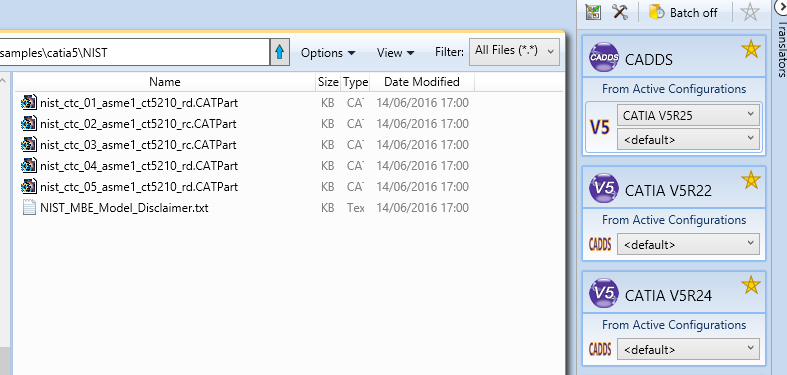Toggle the favorite star on CADDS card
The height and width of the screenshot is (375, 787).
(x=750, y=49)
